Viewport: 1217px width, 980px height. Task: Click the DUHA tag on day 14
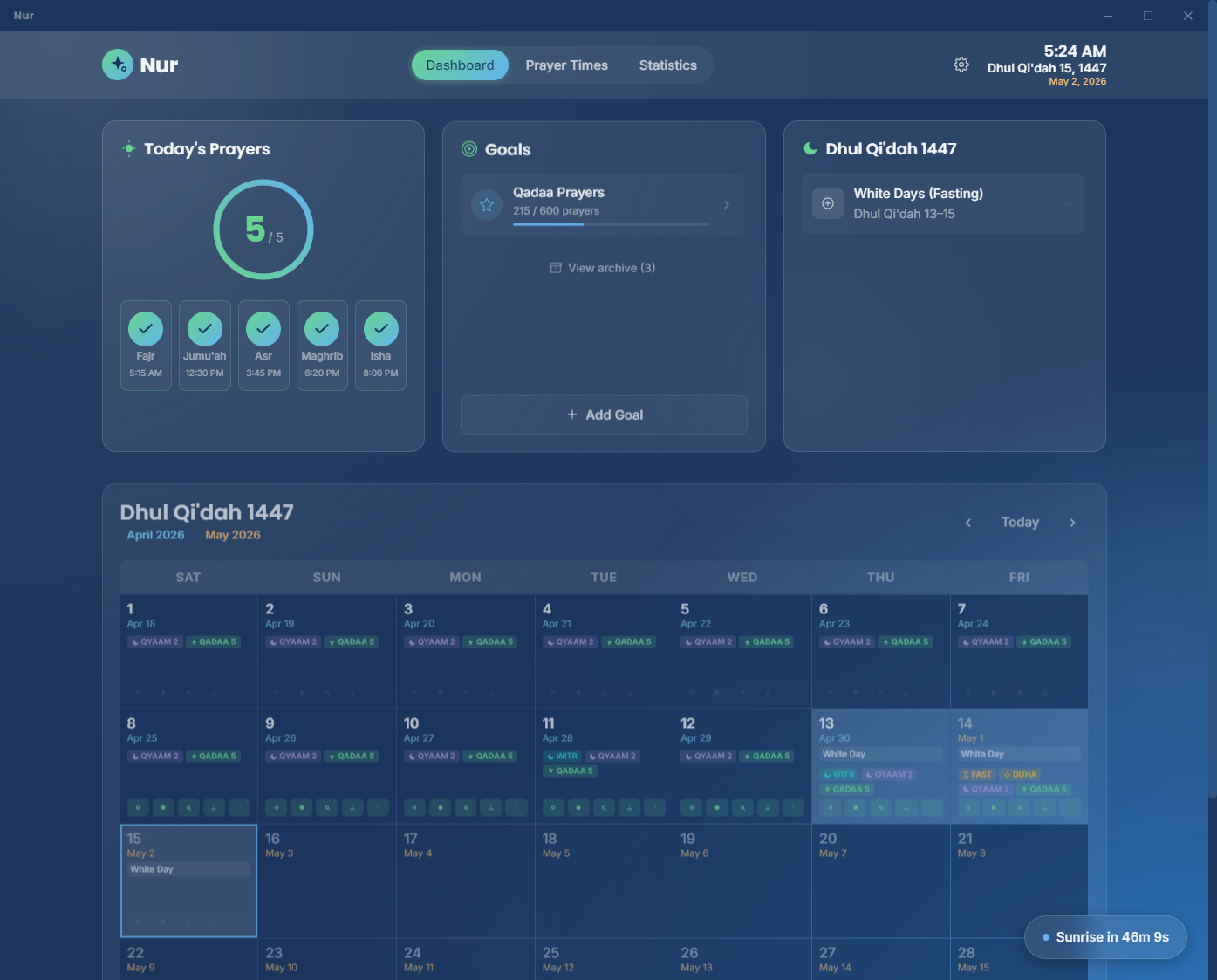pyautogui.click(x=1020, y=774)
